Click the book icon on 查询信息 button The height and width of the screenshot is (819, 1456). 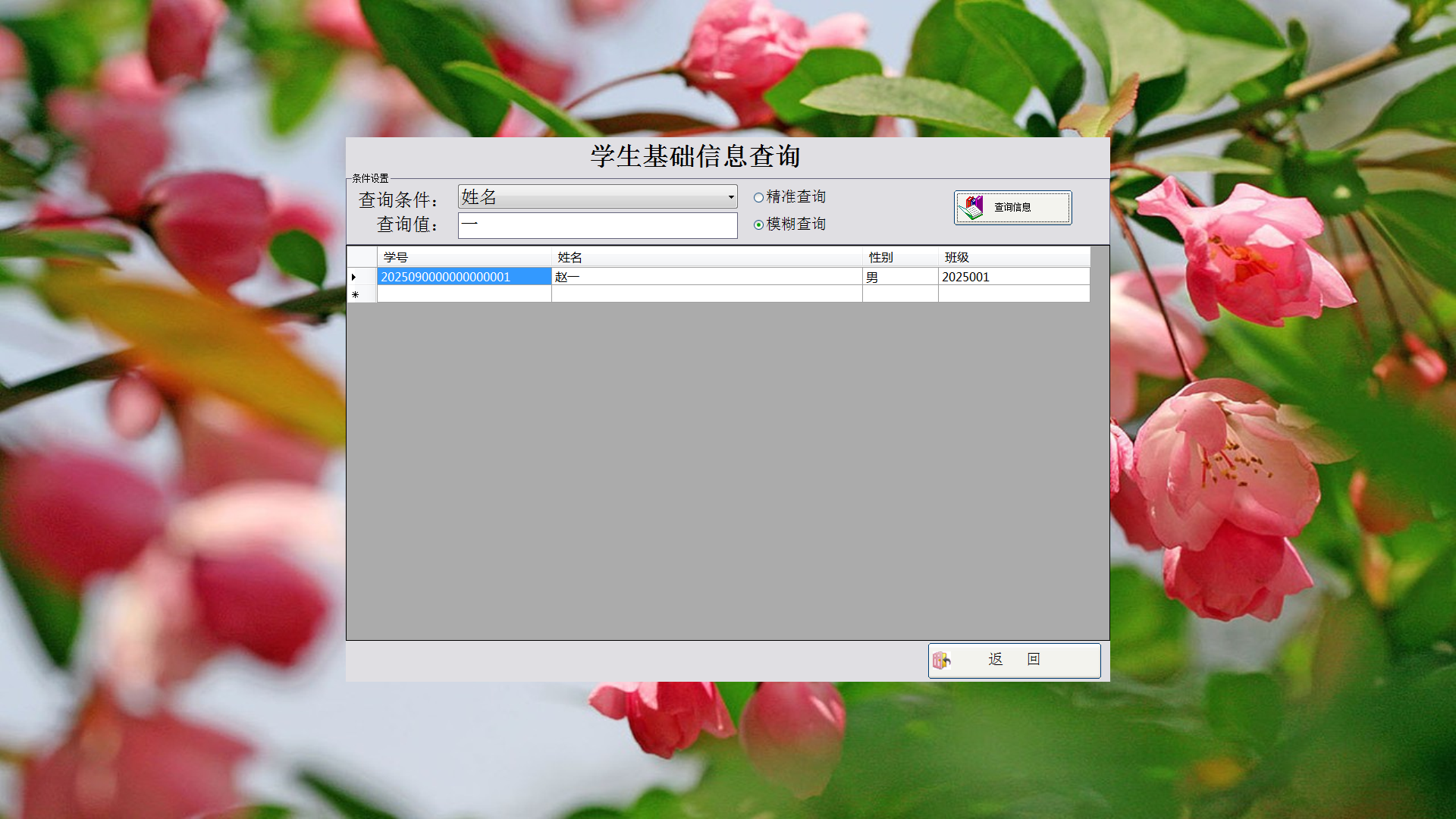pyautogui.click(x=971, y=207)
